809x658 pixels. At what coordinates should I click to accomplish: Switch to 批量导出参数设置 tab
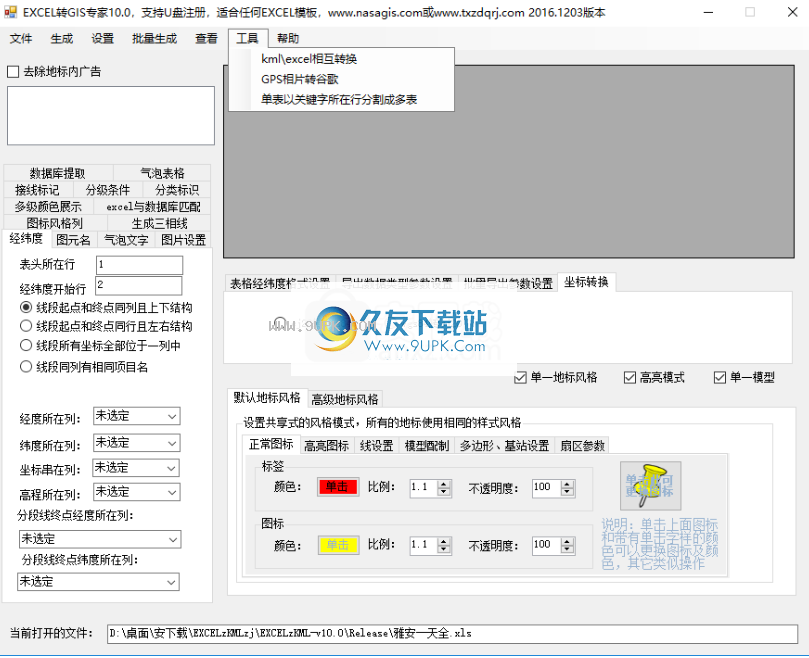coord(508,283)
